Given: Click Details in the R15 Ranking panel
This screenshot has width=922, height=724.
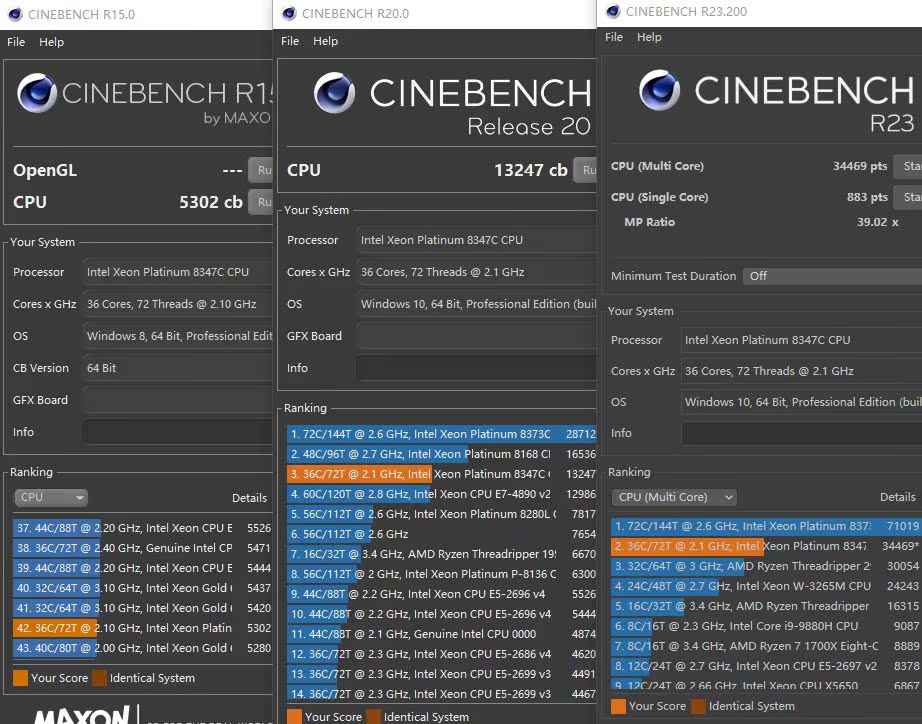Looking at the screenshot, I should tap(249, 498).
